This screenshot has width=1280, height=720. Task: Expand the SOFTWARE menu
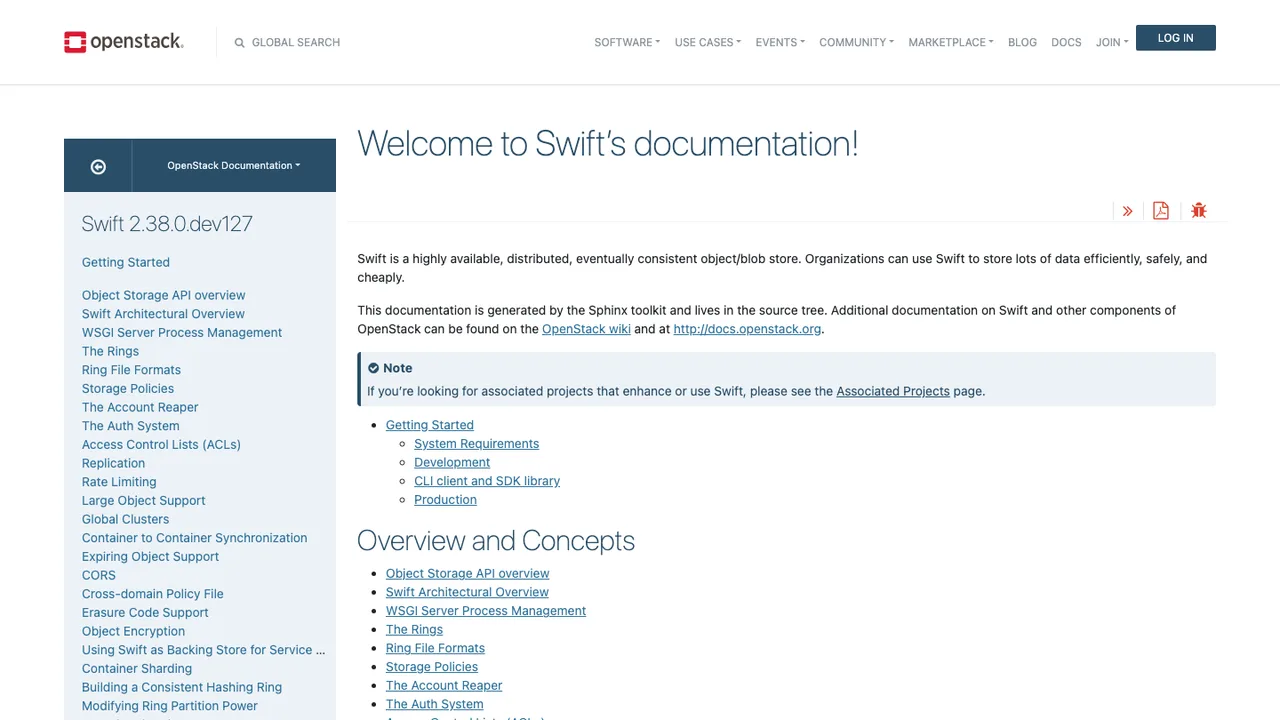627,43
